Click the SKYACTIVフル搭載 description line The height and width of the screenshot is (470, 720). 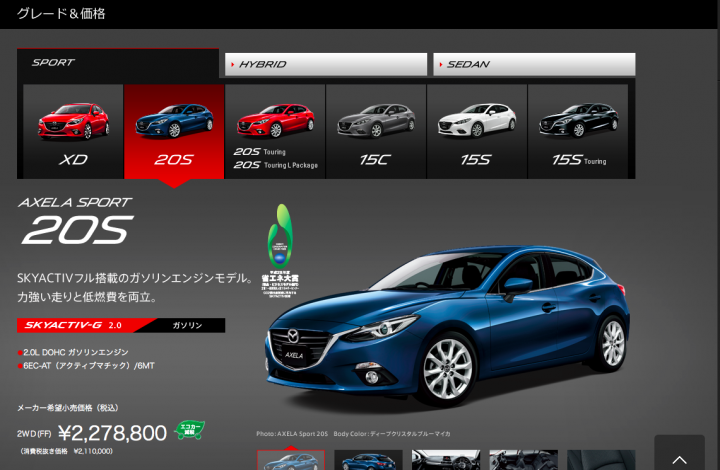(135, 278)
